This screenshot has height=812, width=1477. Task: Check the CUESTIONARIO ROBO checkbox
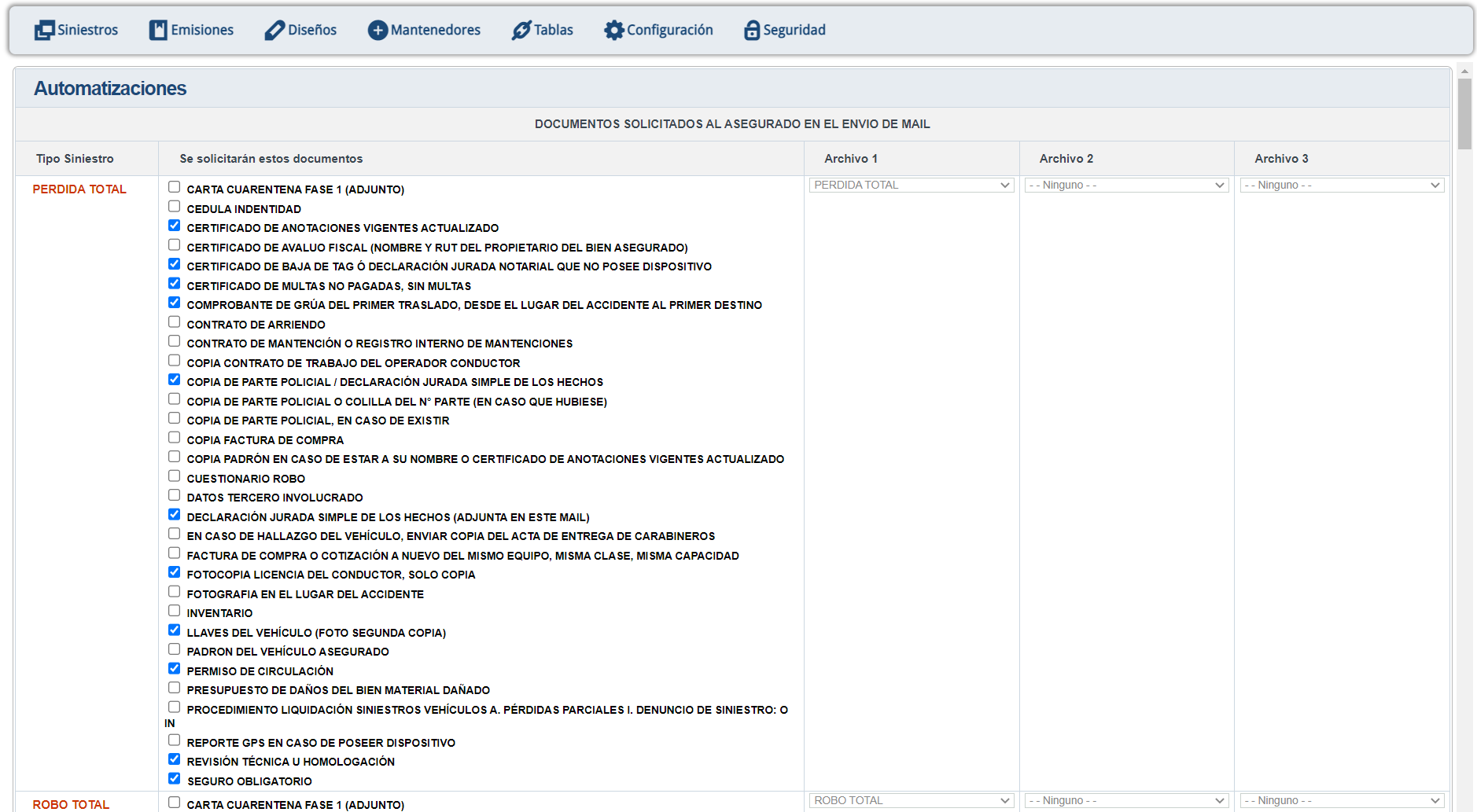pyautogui.click(x=175, y=476)
